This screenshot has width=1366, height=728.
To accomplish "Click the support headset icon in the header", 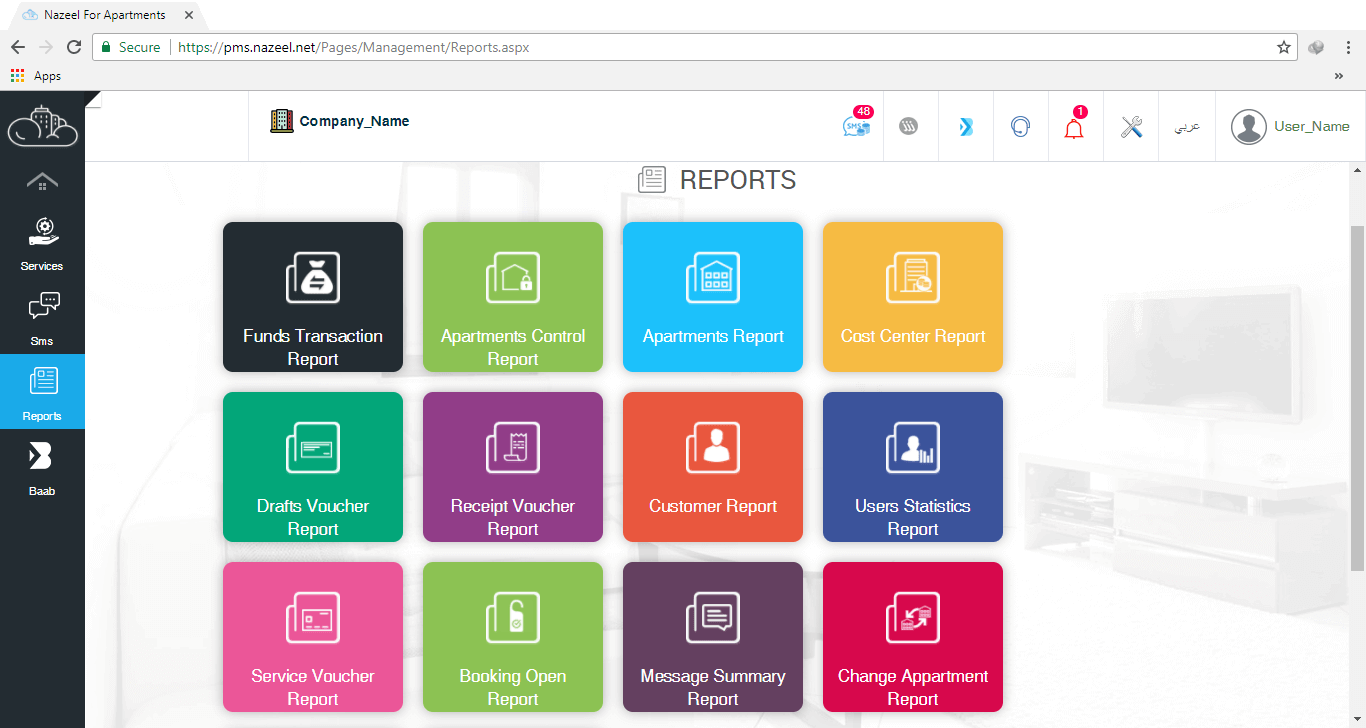I will [1020, 126].
